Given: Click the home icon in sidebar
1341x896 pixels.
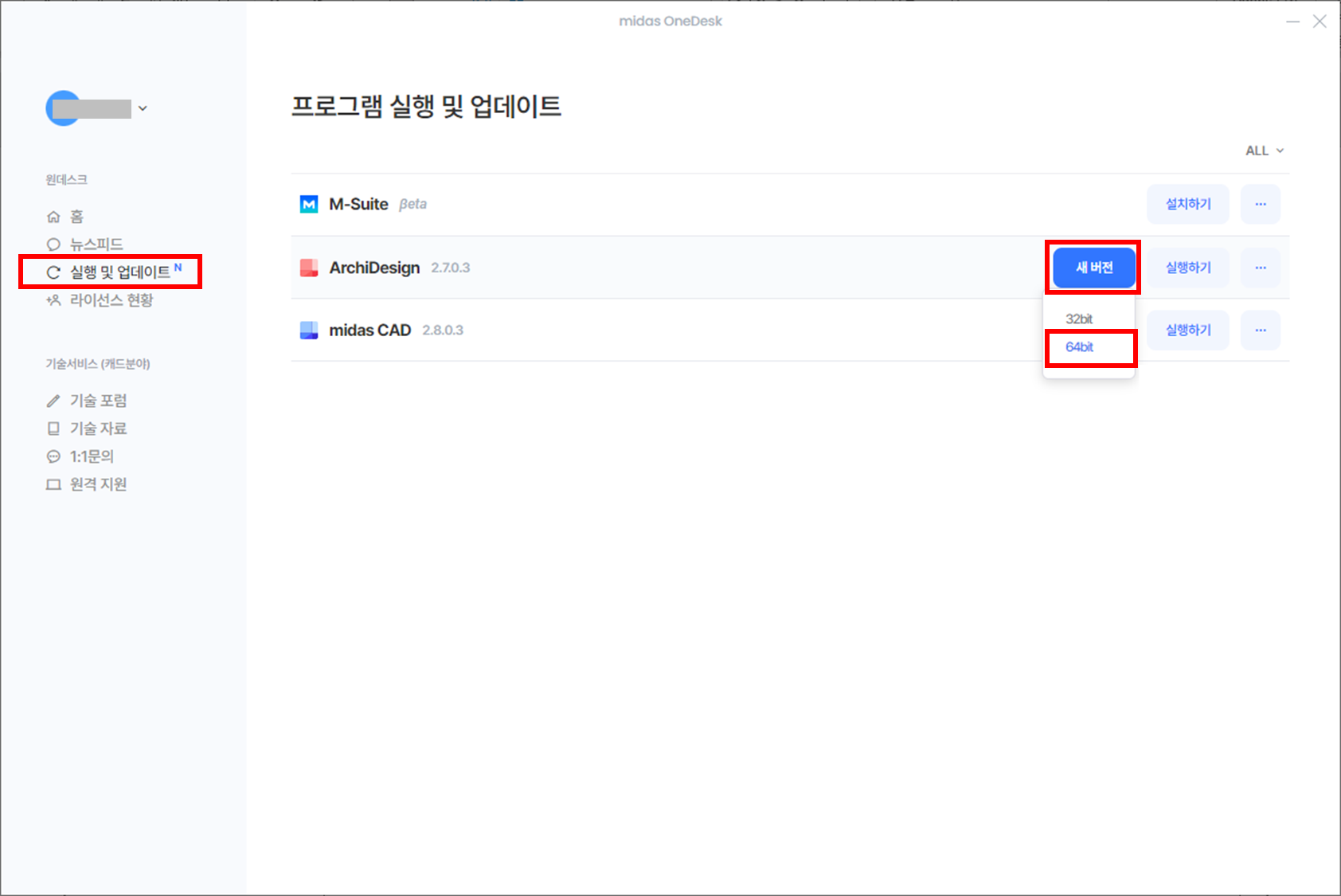Looking at the screenshot, I should (x=53, y=217).
